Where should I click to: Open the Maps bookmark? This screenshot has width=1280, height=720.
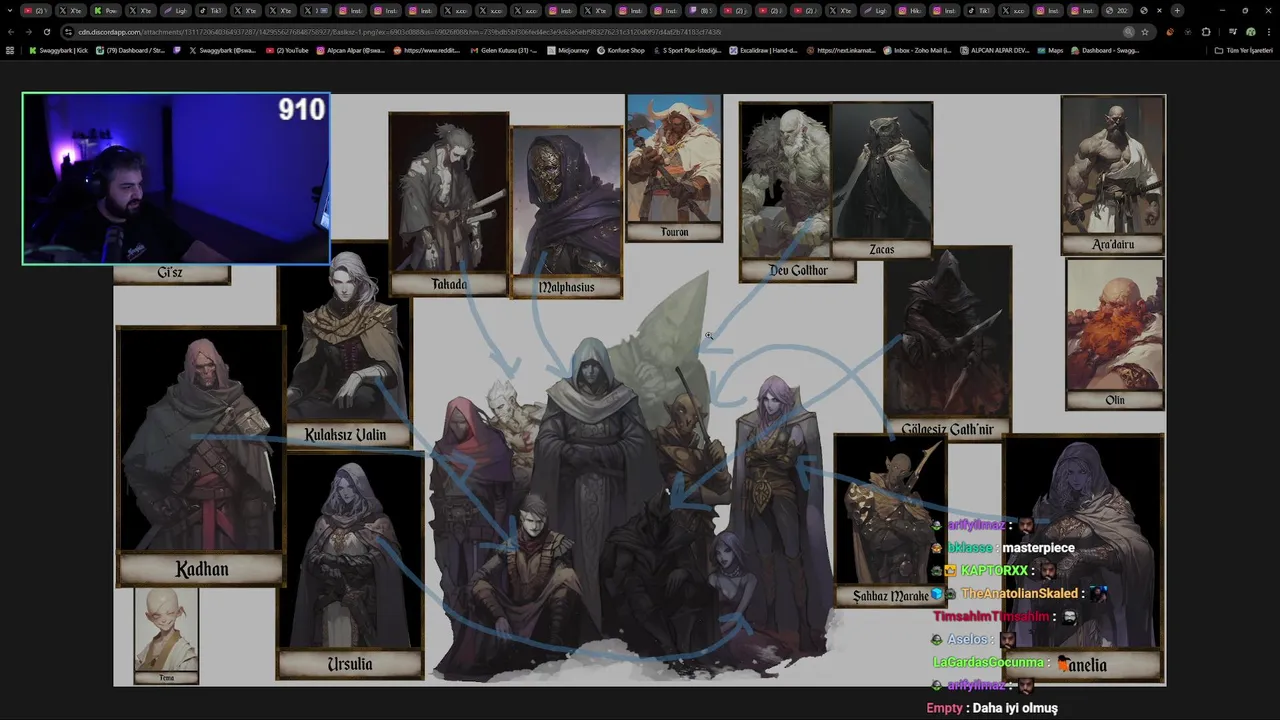(1050, 50)
